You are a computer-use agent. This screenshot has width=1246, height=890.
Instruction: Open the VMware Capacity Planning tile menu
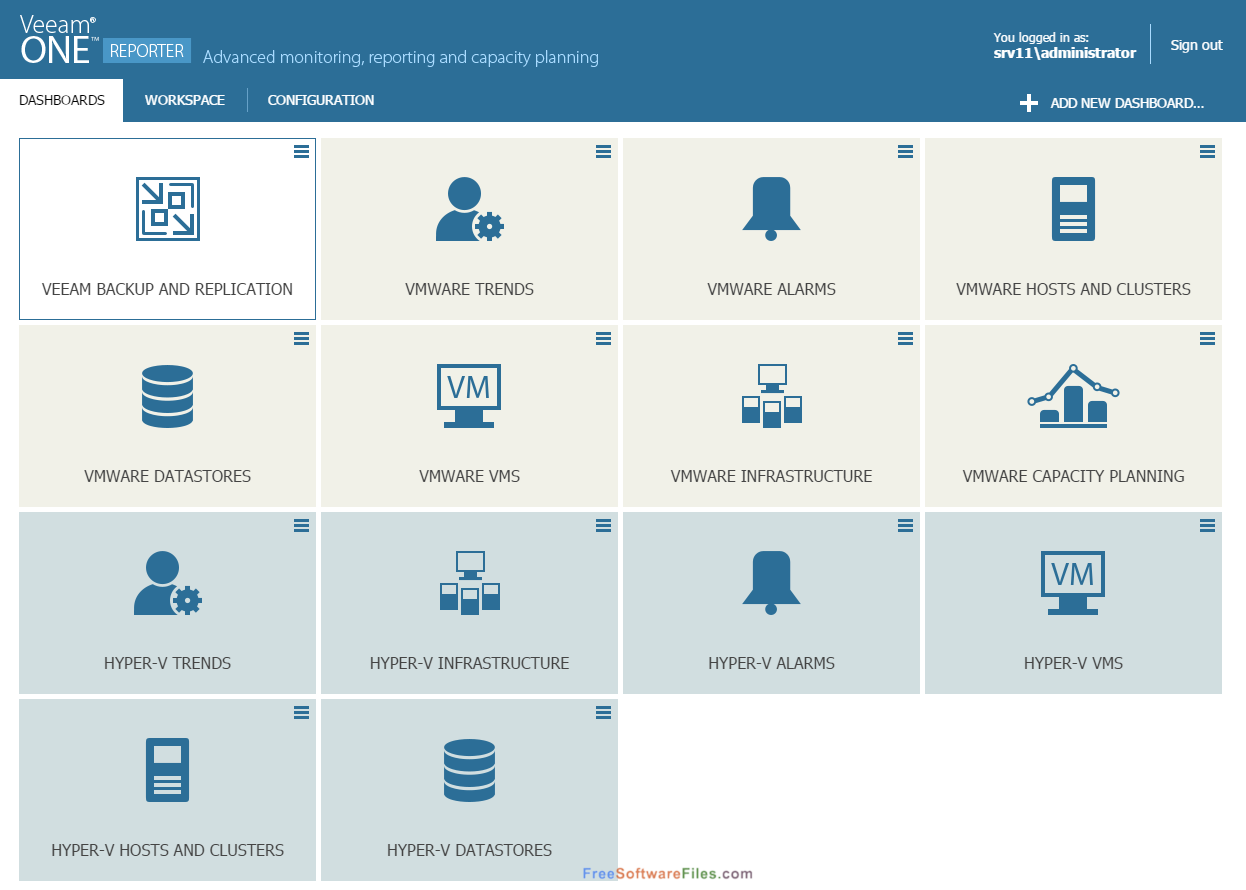(x=1207, y=338)
